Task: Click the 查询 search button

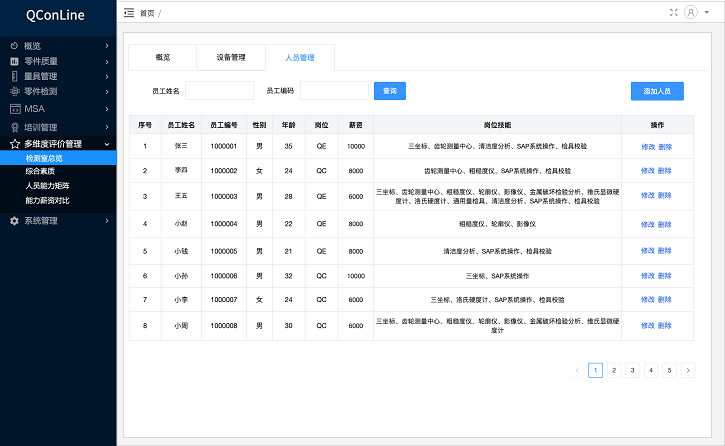Action: point(390,91)
